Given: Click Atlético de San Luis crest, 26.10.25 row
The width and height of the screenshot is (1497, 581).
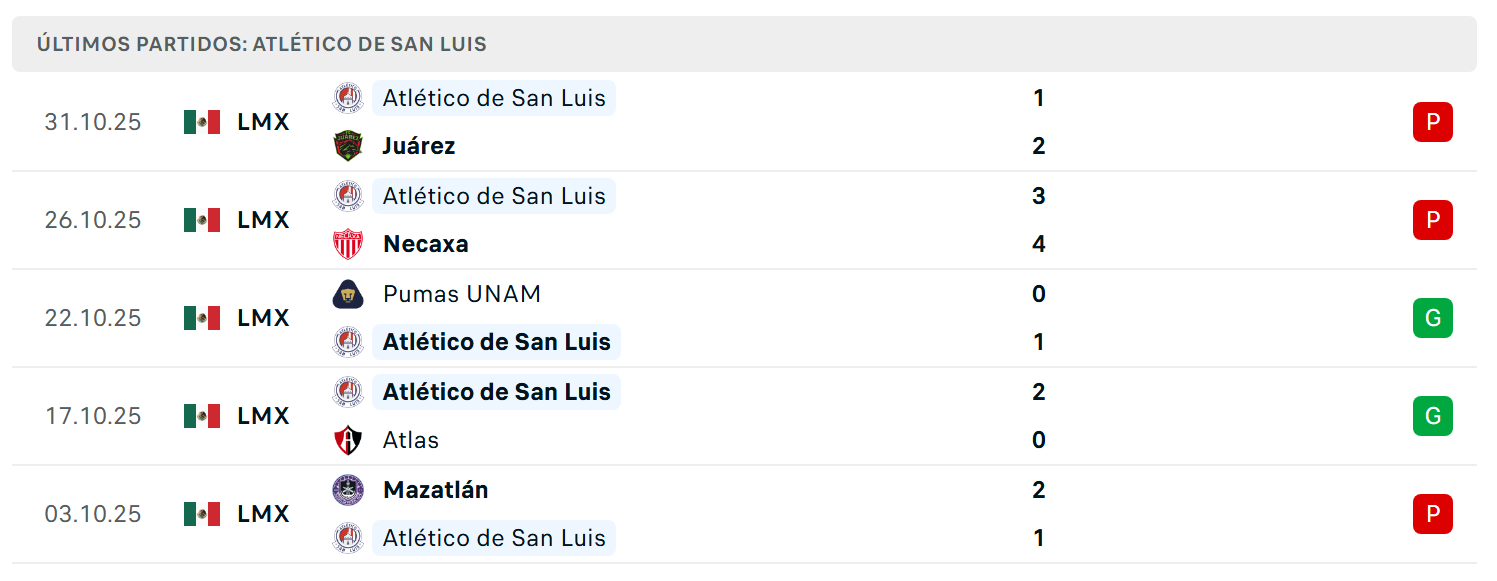Looking at the screenshot, I should pyautogui.click(x=348, y=196).
